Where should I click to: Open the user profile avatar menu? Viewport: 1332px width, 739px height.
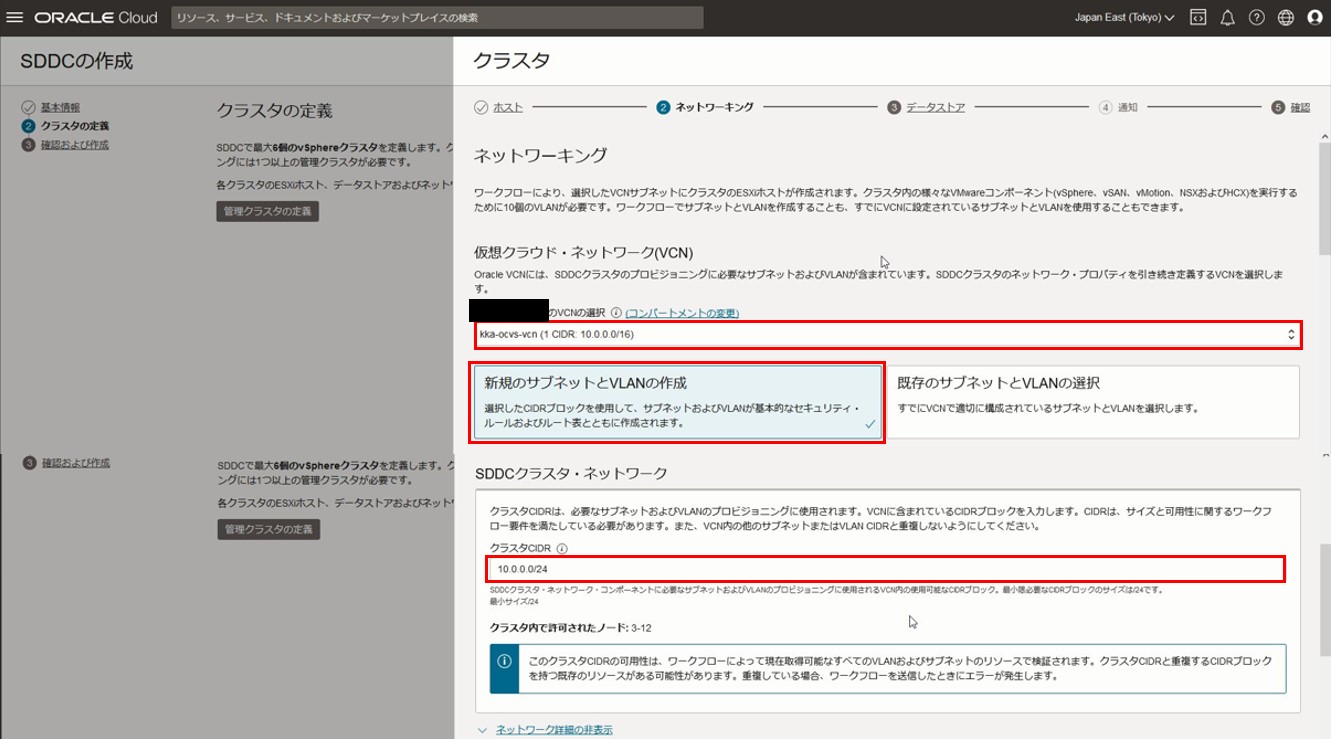click(x=1315, y=18)
